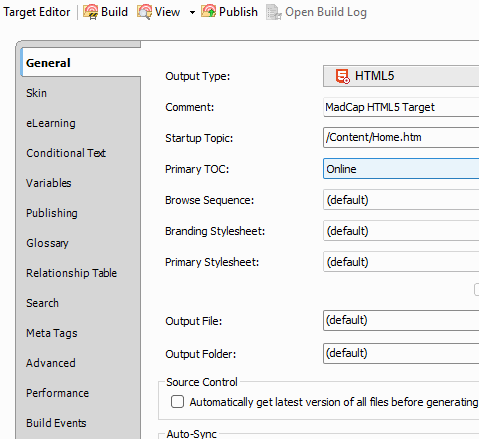Click the Publish target icon
The height and width of the screenshot is (439, 479).
pyautogui.click(x=209, y=11)
